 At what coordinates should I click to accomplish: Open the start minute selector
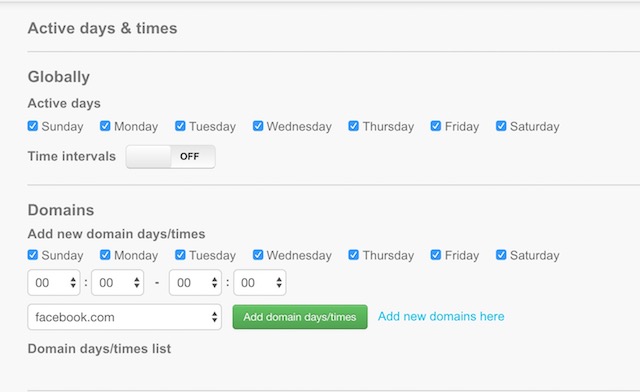118,283
